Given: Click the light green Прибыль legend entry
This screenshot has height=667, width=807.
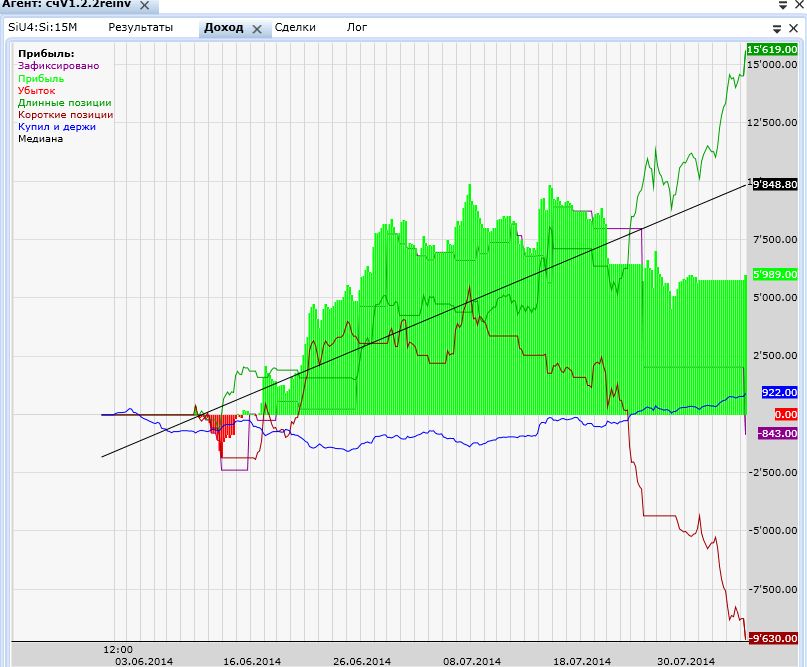Looking at the screenshot, I should [x=41, y=79].
